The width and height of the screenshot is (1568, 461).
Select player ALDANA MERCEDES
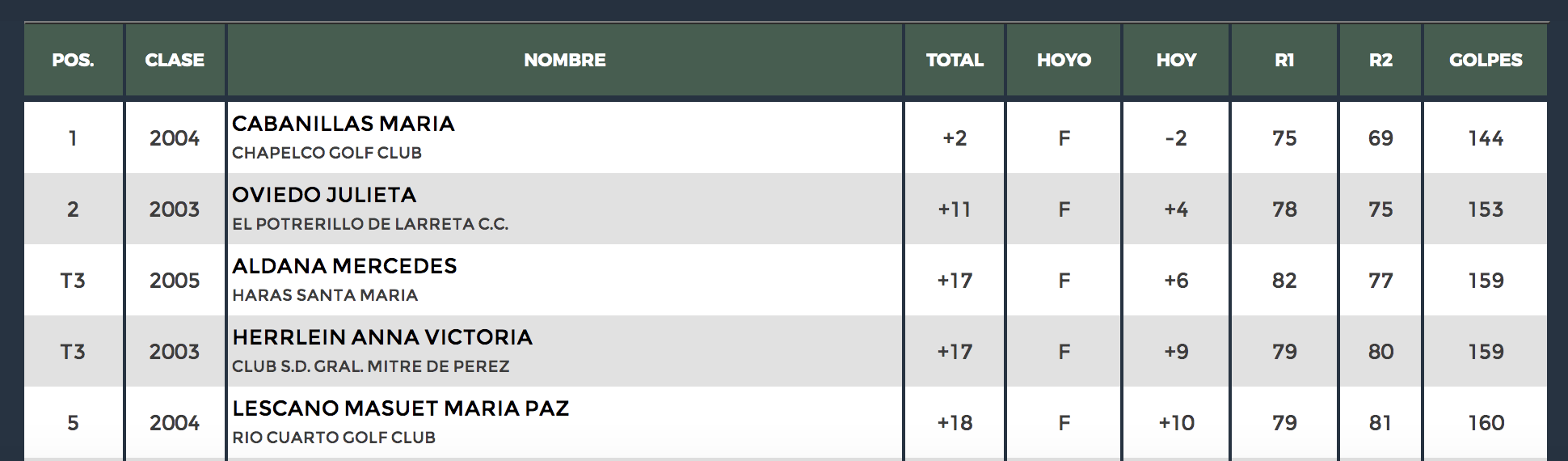[x=344, y=266]
